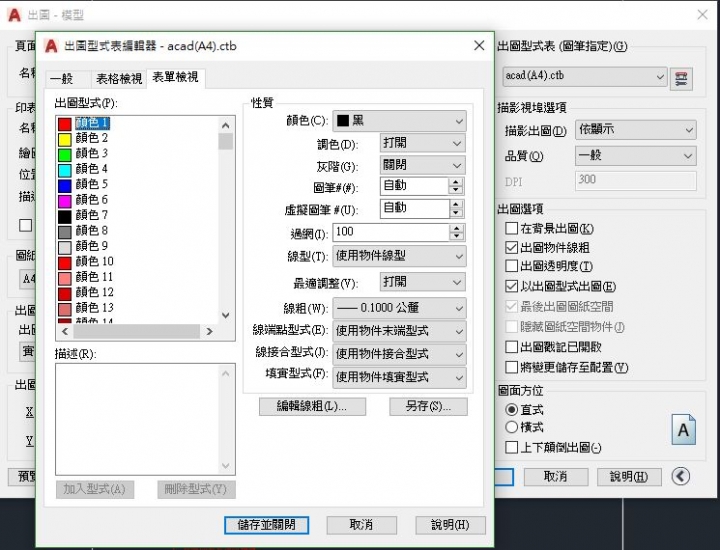
Task: Click 儲存並關閉 save and close button
Action: point(266,525)
